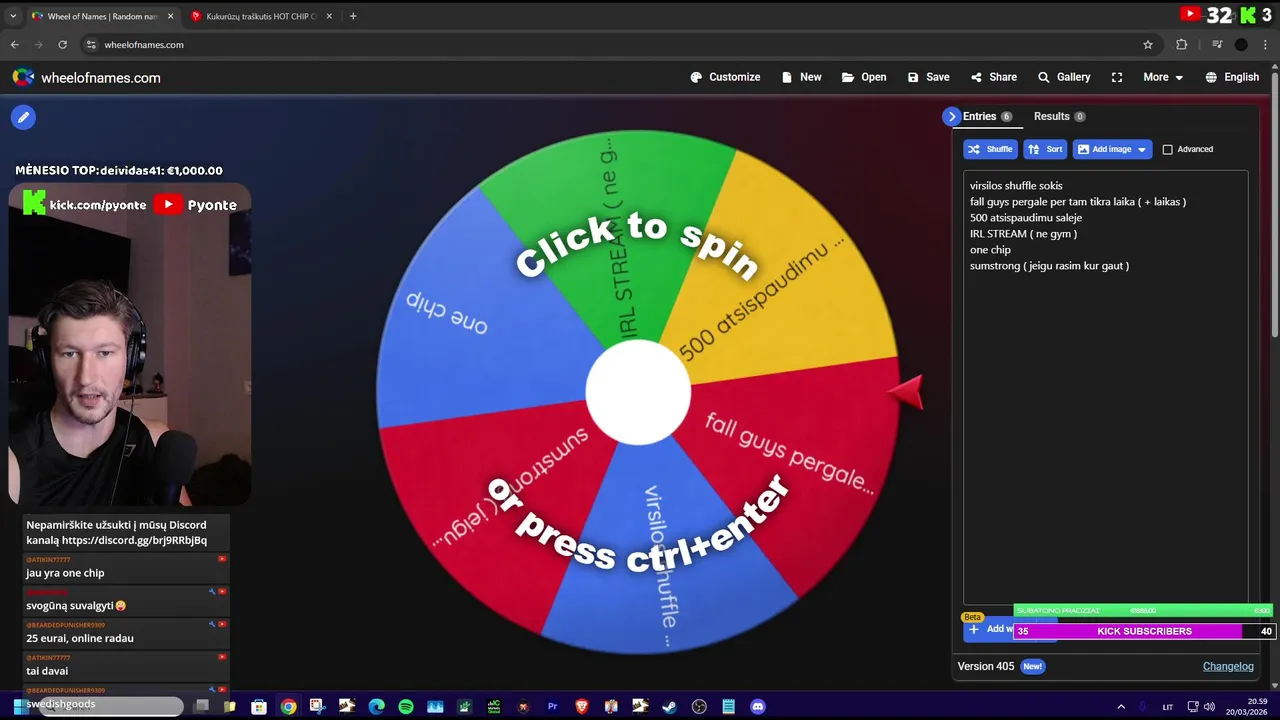The image size is (1280, 720).
Task: Click the blue pencil edit icon
Action: point(23,117)
